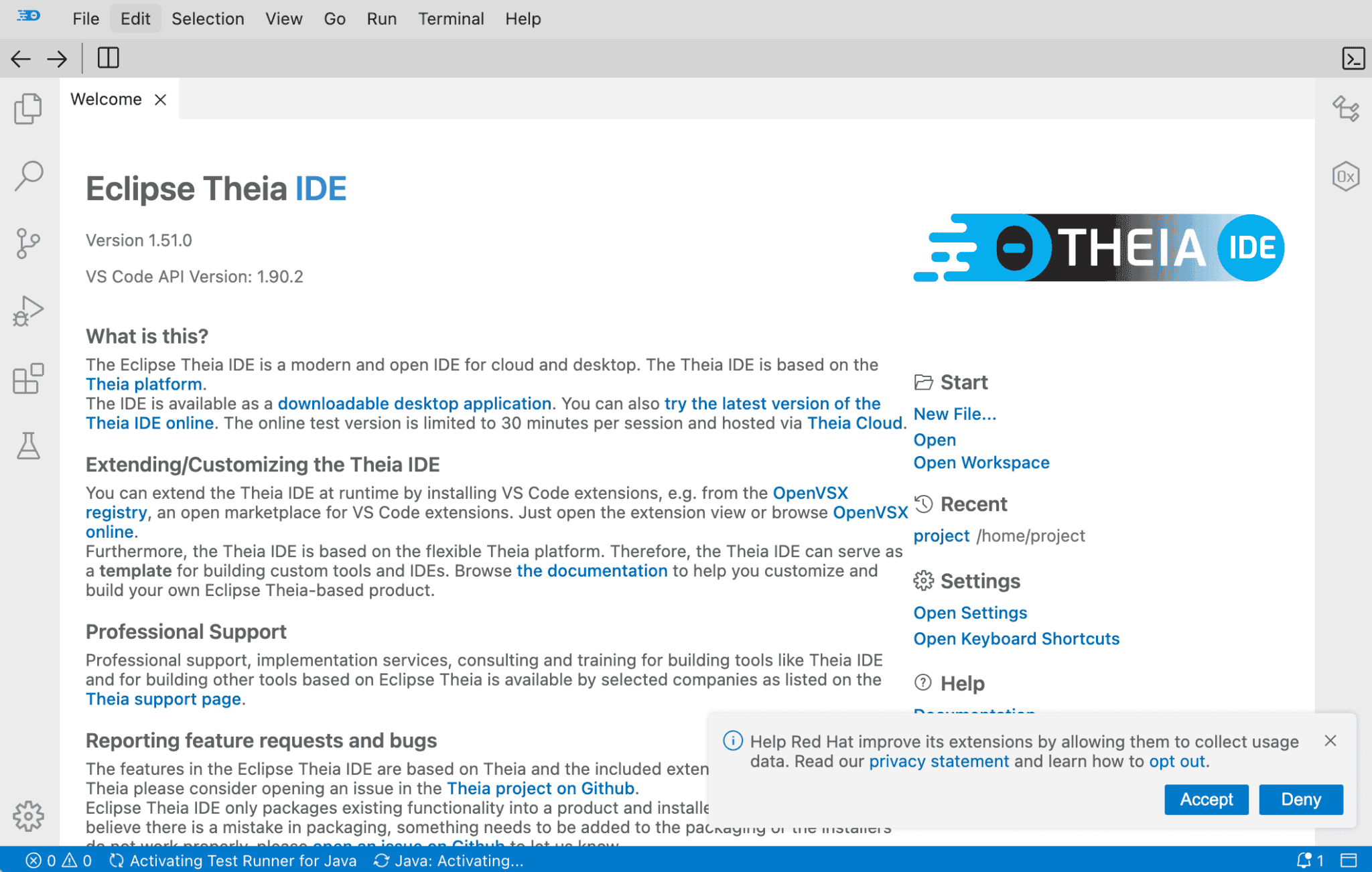The height and width of the screenshot is (872, 1372).
Task: Open the Terminal menu
Action: (451, 18)
